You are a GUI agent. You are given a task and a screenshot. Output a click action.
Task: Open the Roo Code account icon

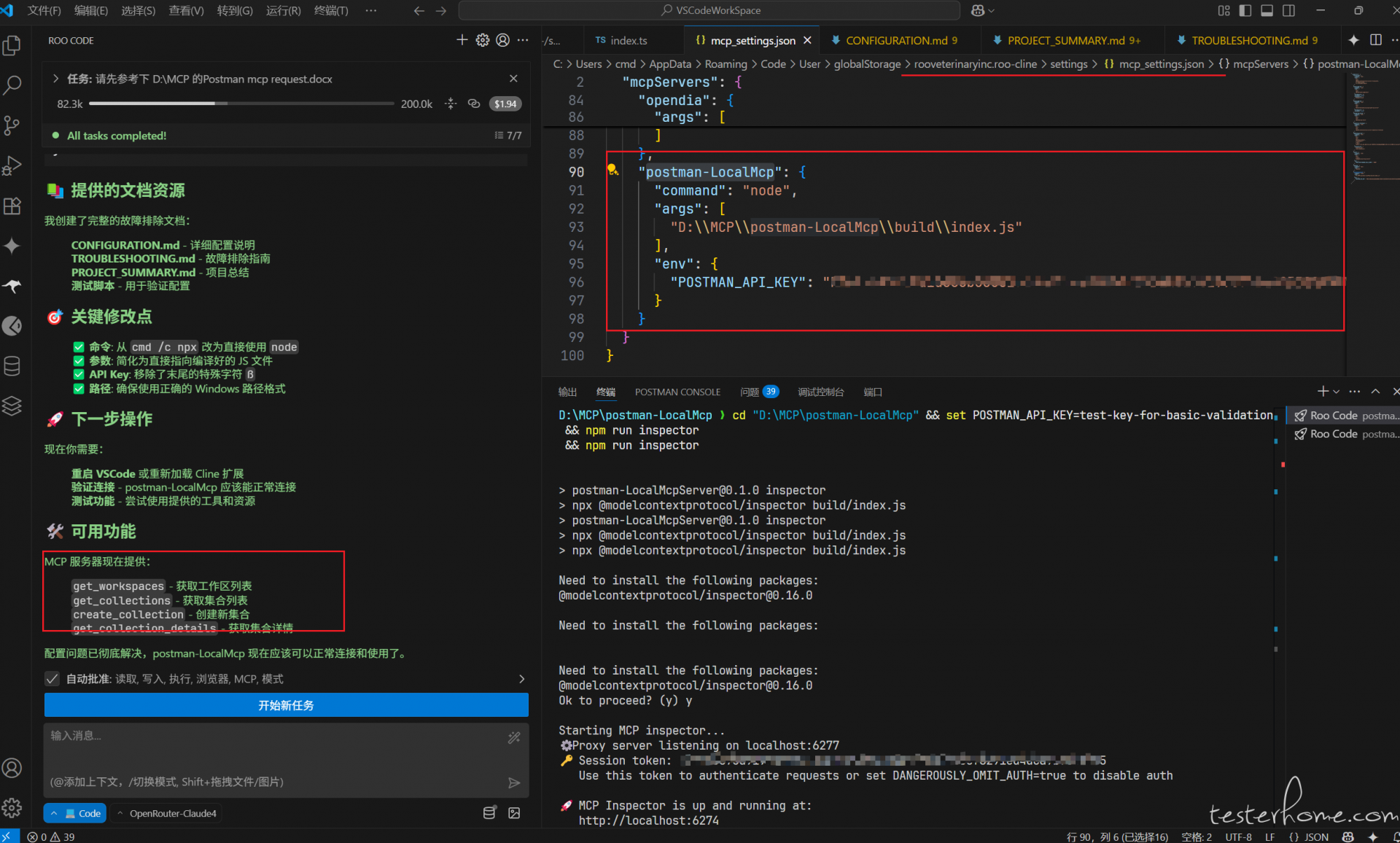coord(502,40)
